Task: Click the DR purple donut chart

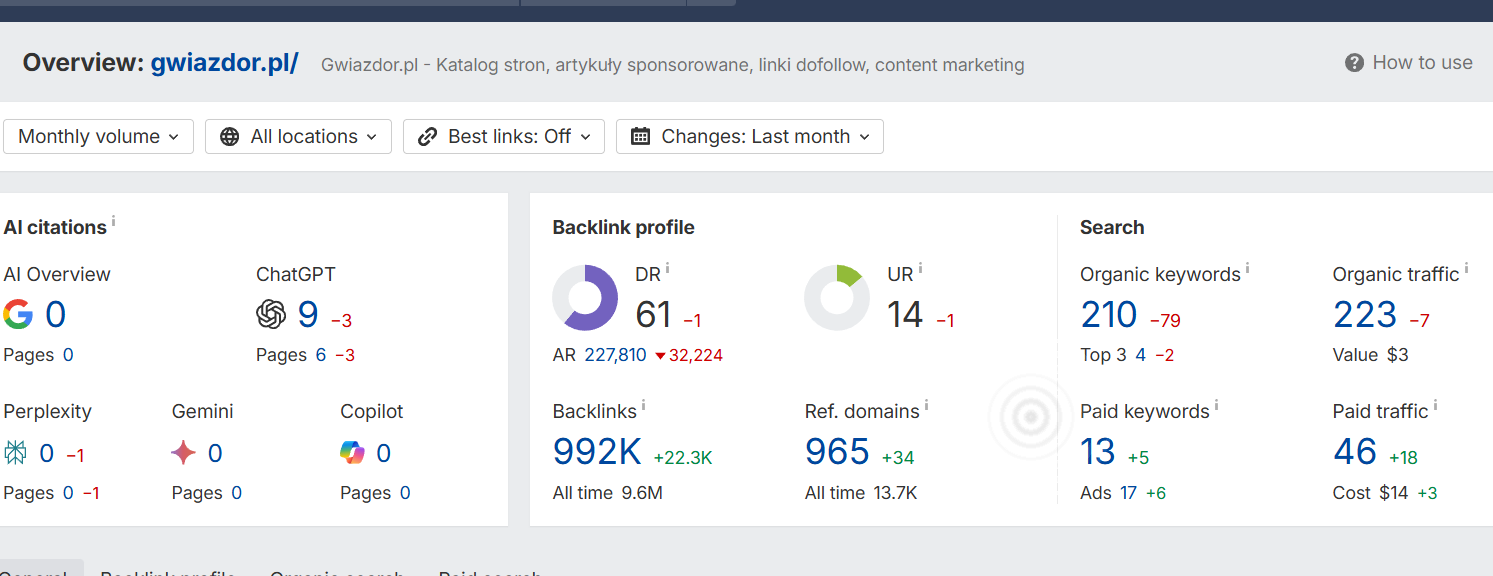Action: point(585,298)
